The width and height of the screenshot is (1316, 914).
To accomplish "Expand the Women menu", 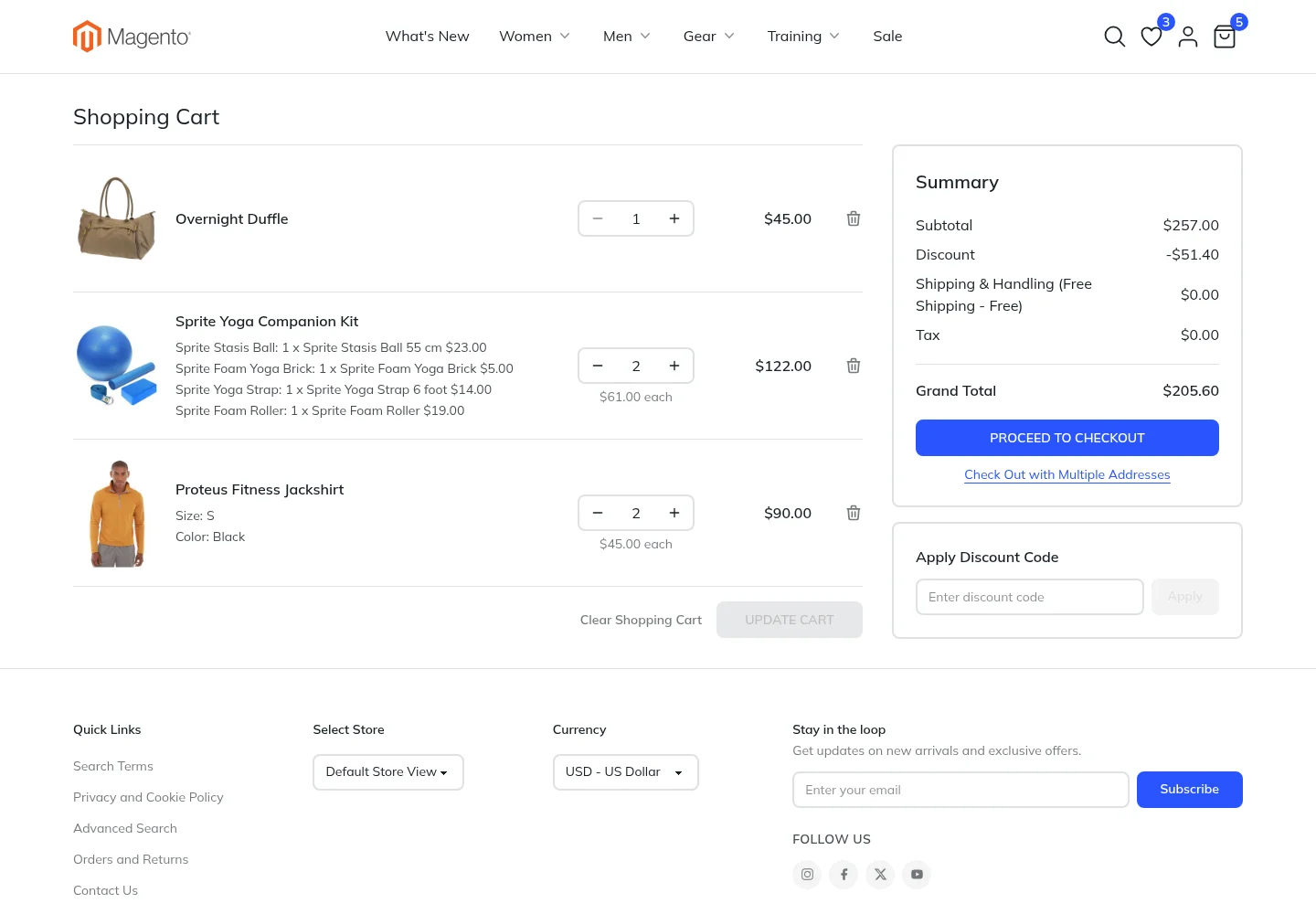I will (535, 37).
